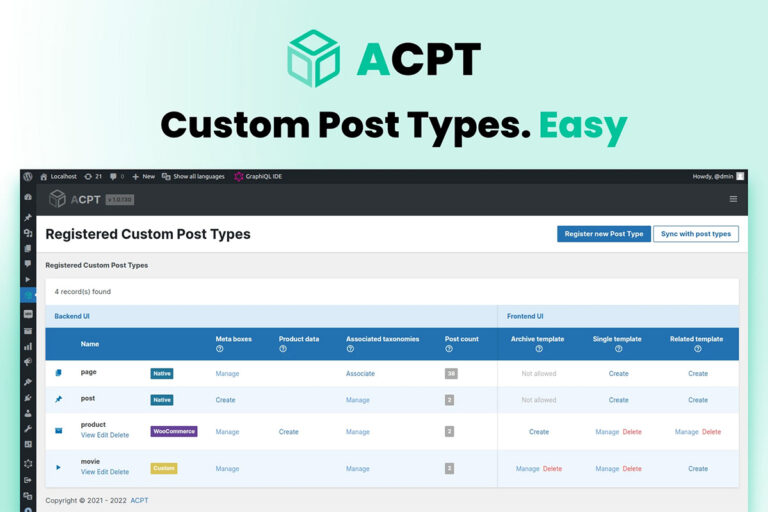Click Associate taxonomies link for page

tap(360, 374)
